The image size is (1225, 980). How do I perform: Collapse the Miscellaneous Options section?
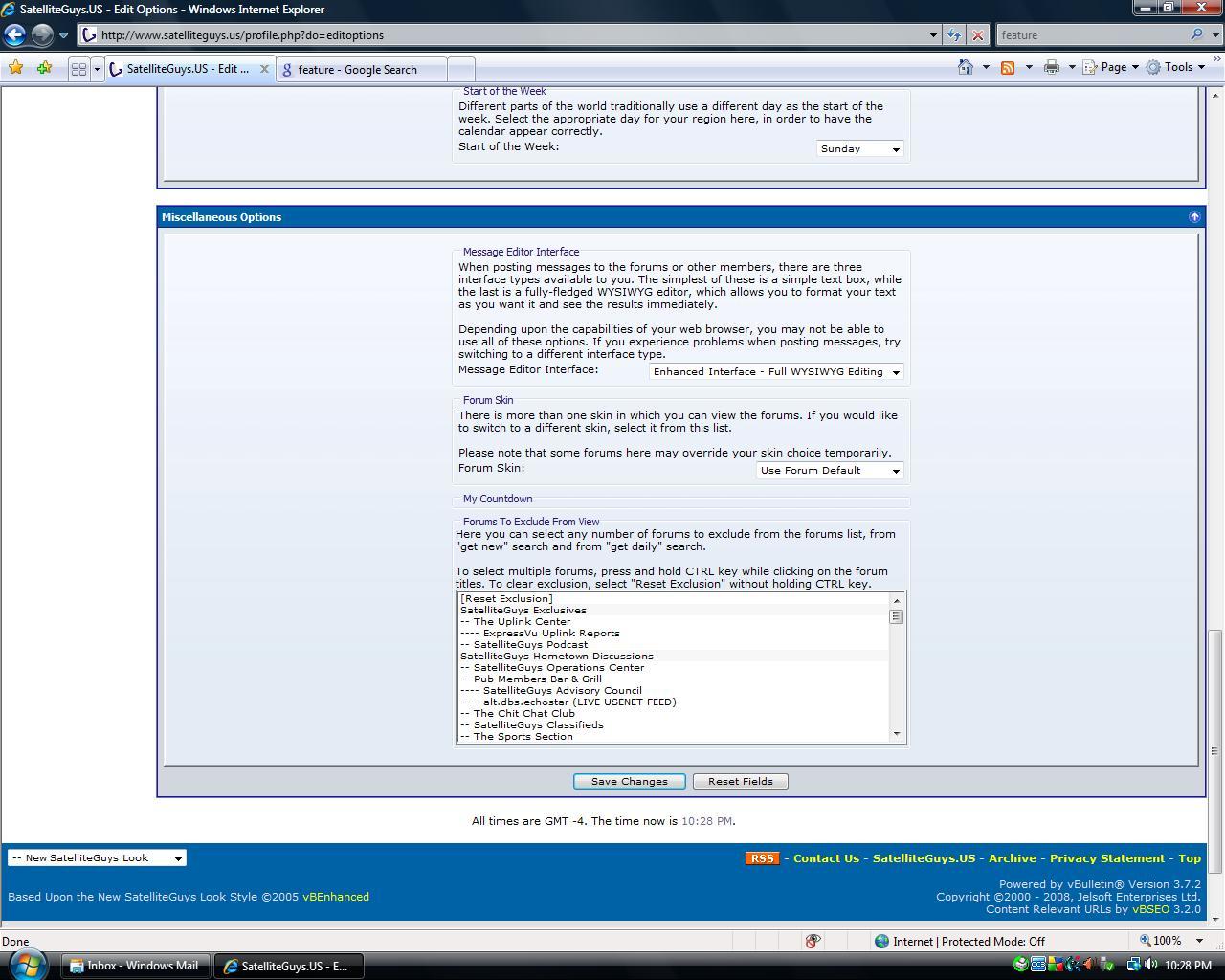[1194, 217]
